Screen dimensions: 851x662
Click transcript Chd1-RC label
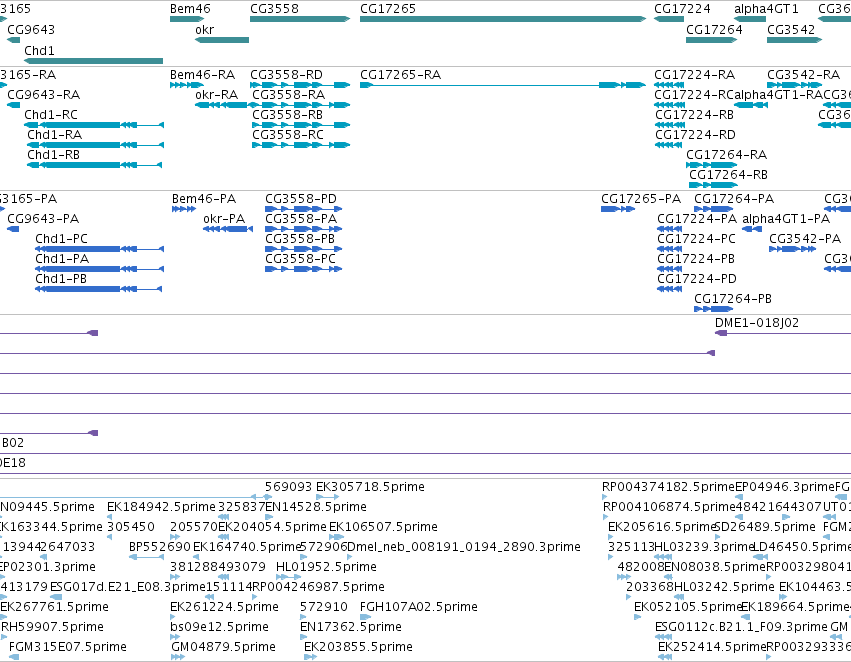(x=51, y=114)
